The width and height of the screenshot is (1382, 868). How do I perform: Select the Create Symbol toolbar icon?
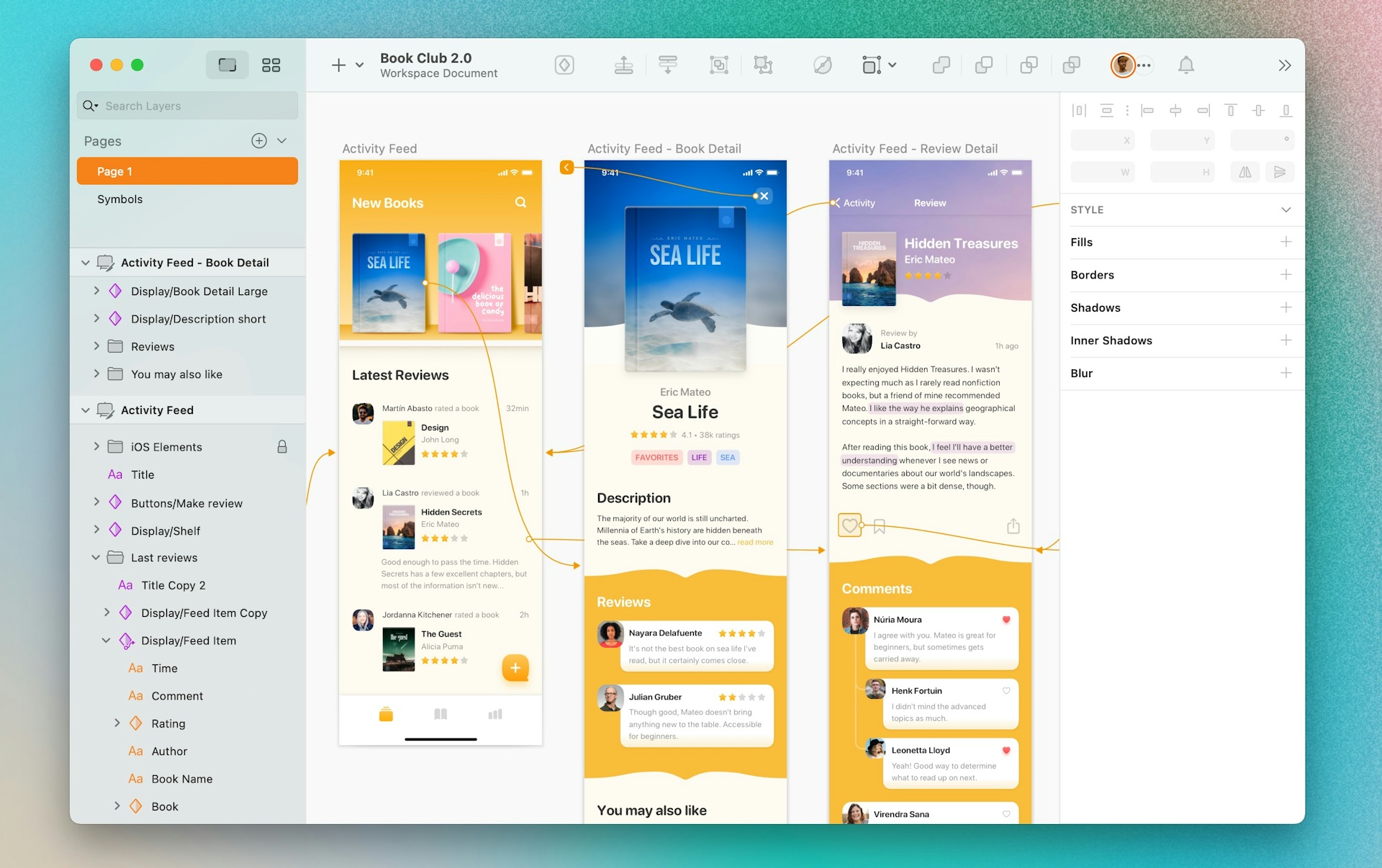coord(564,65)
